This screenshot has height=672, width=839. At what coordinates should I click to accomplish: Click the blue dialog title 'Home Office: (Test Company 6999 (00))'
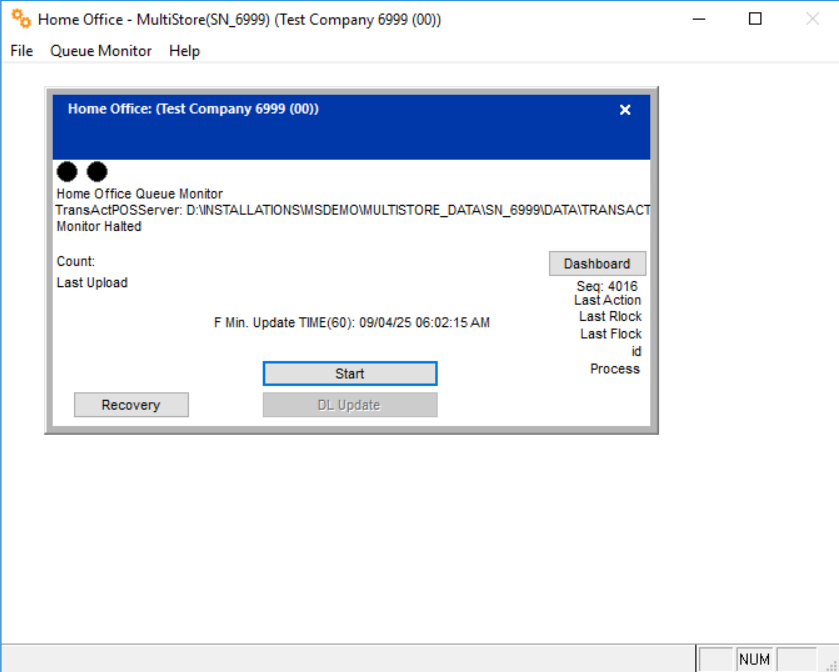click(x=193, y=109)
